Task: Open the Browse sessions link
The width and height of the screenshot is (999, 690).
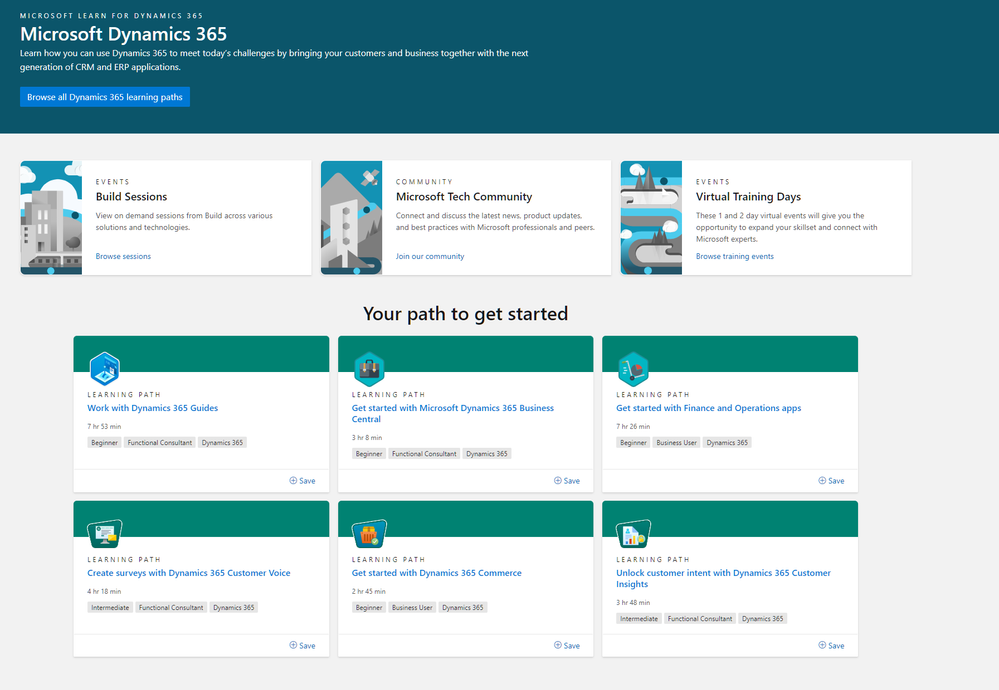Action: pyautogui.click(x=123, y=256)
